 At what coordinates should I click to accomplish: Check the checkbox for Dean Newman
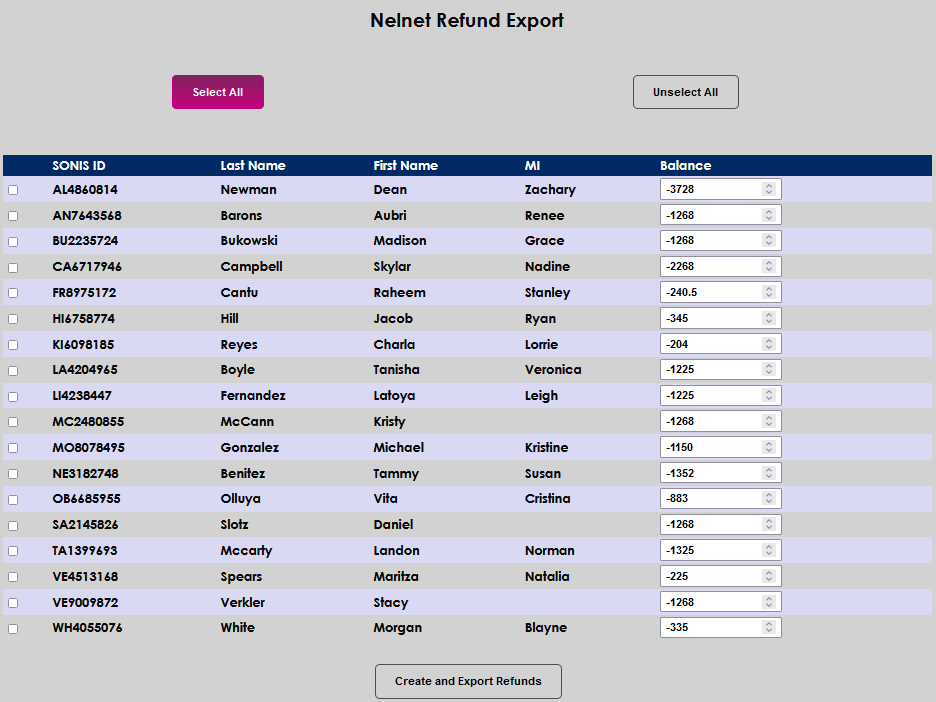click(12, 188)
